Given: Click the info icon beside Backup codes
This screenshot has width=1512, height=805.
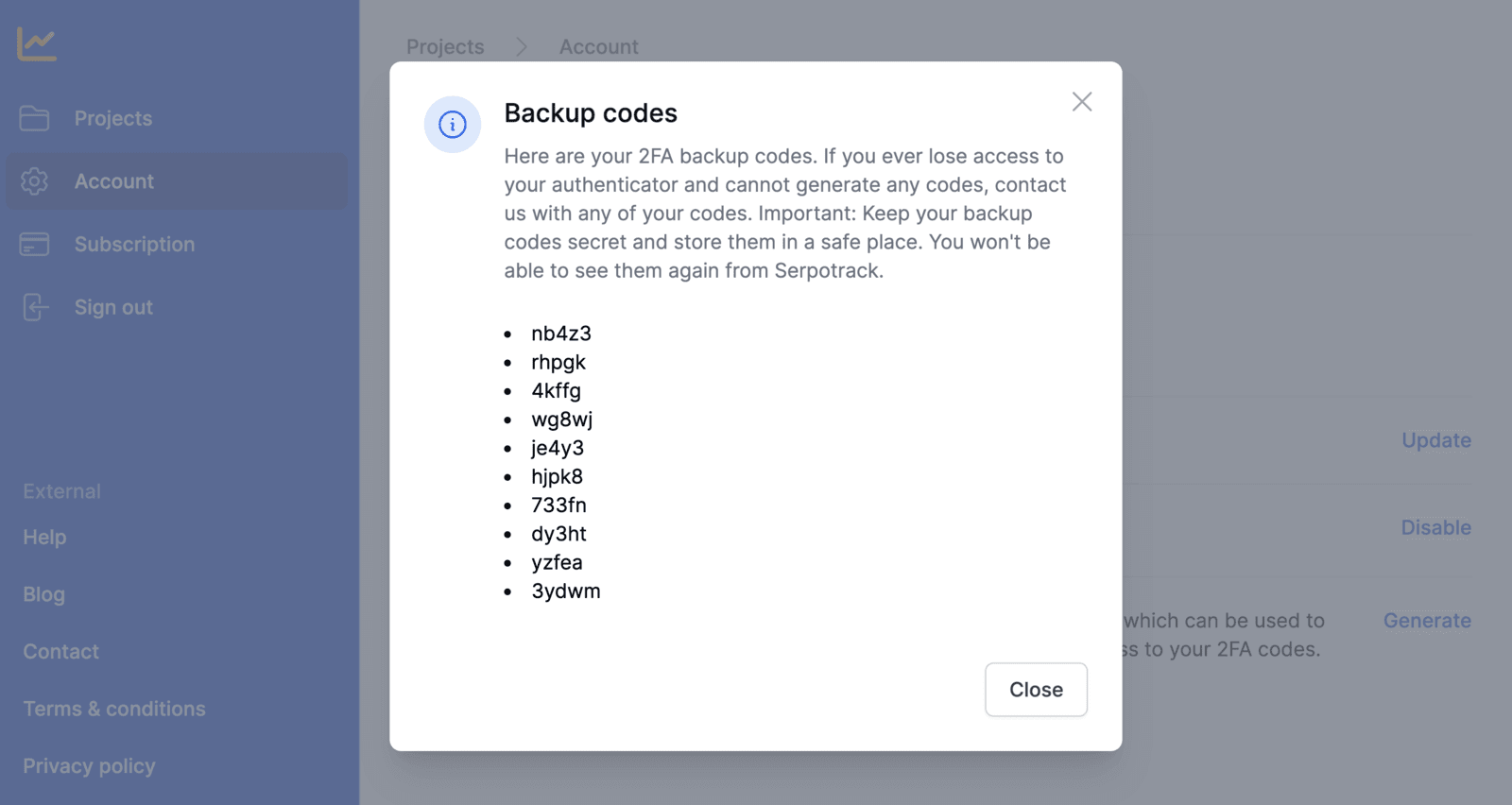Looking at the screenshot, I should coord(453,124).
